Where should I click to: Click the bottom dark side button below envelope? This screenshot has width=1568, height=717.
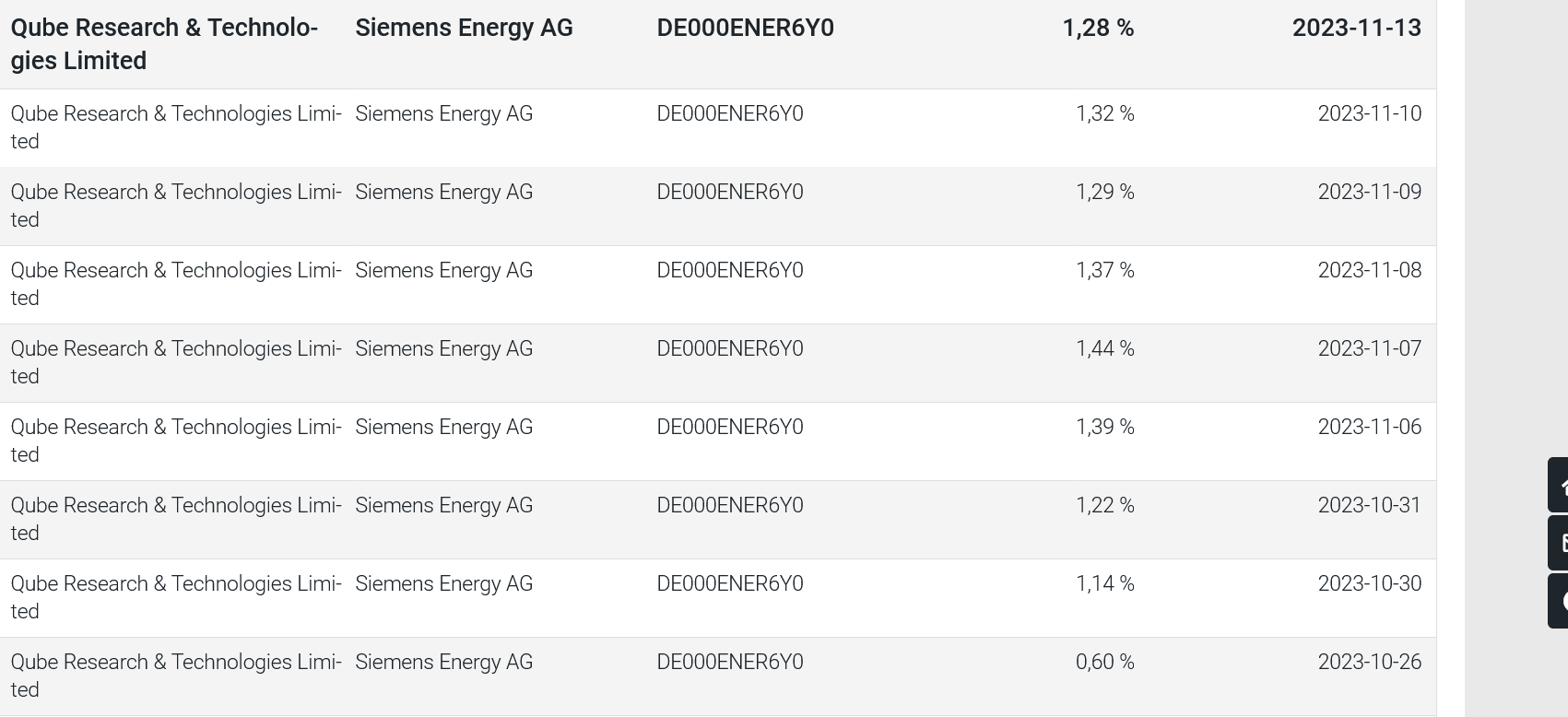1559,601
